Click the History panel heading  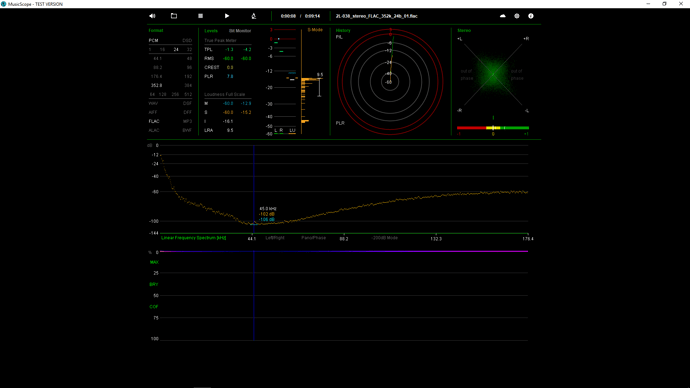pyautogui.click(x=343, y=30)
